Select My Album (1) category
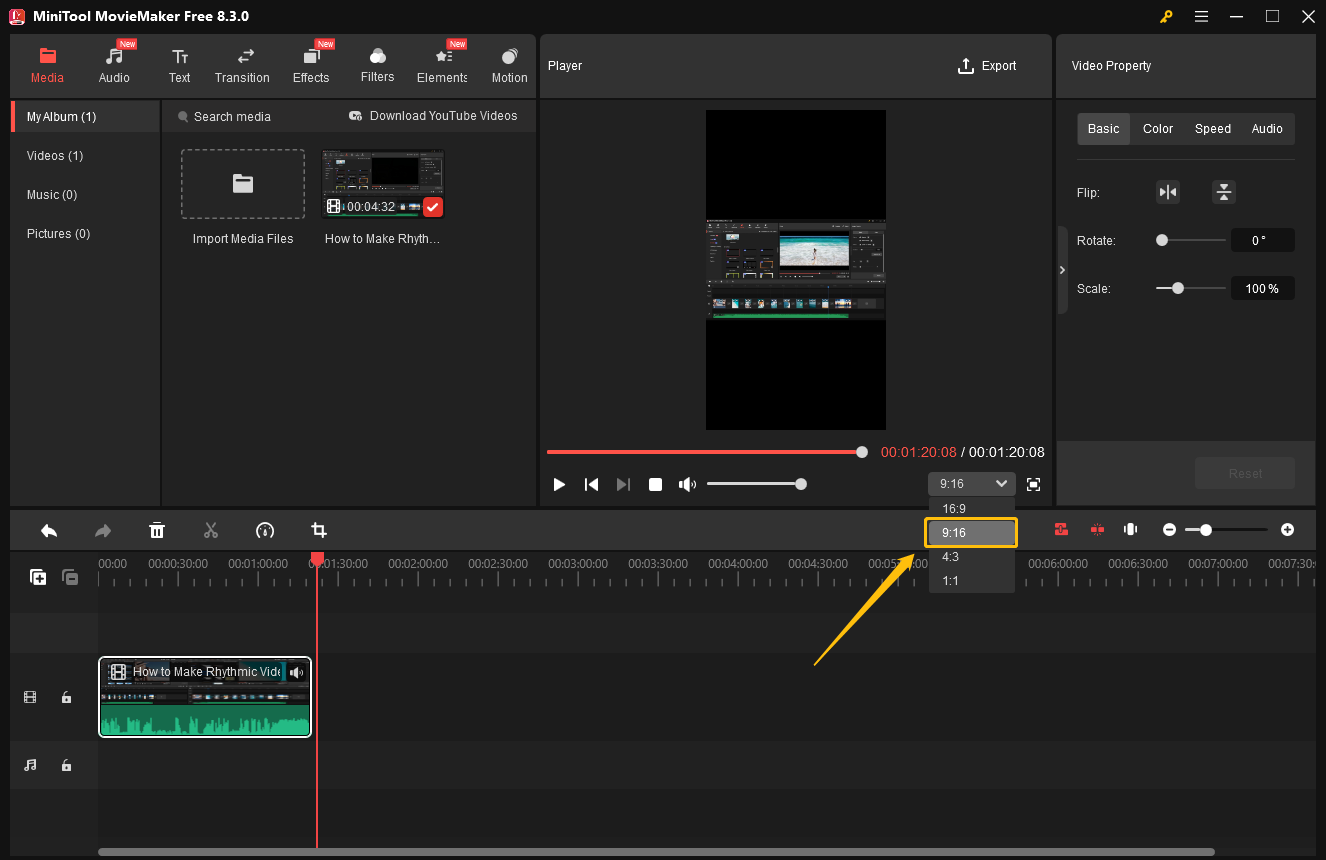This screenshot has height=860, width=1326. coord(85,117)
